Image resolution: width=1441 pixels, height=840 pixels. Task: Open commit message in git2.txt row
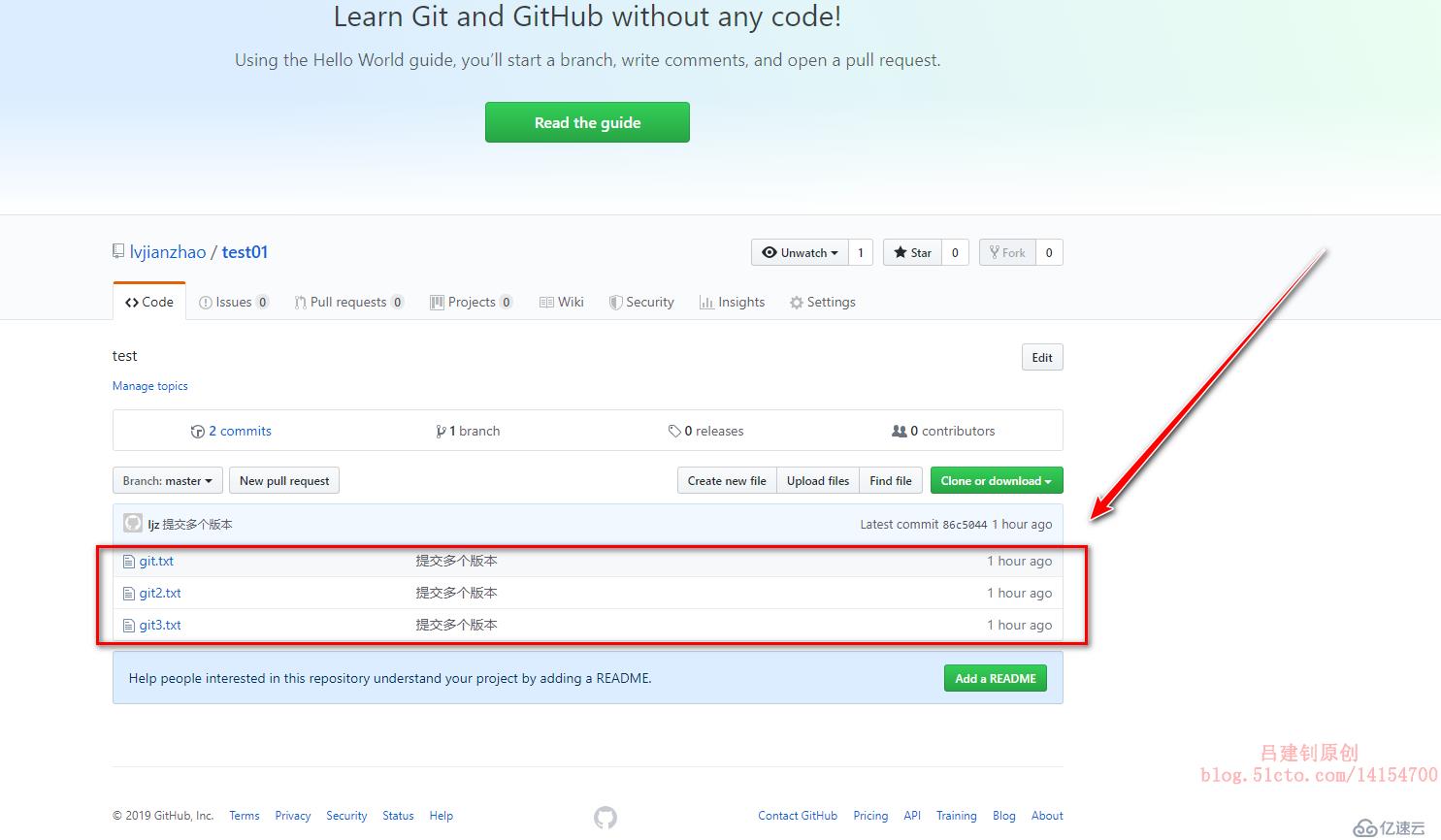pyautogui.click(x=456, y=593)
